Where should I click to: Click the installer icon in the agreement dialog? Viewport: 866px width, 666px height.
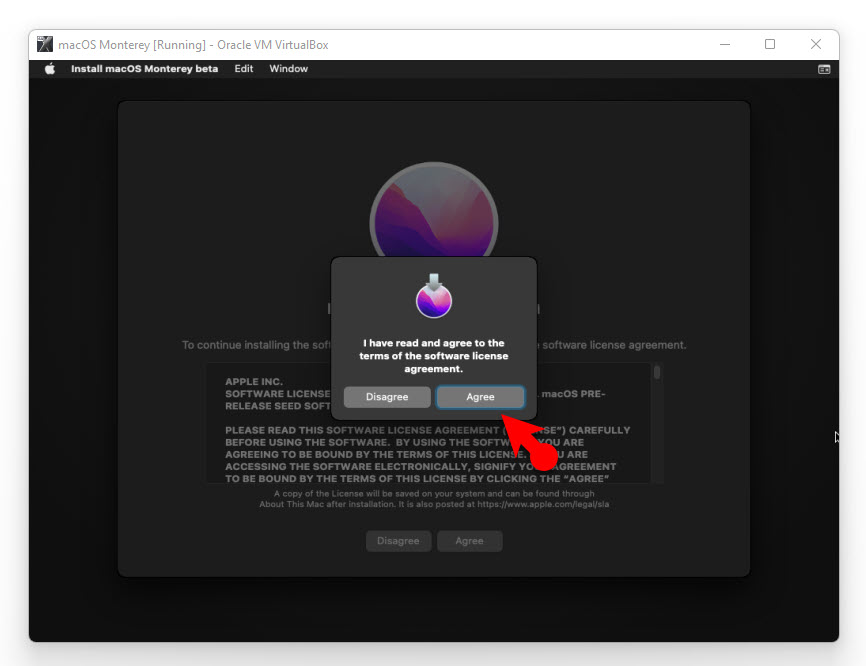[434, 296]
